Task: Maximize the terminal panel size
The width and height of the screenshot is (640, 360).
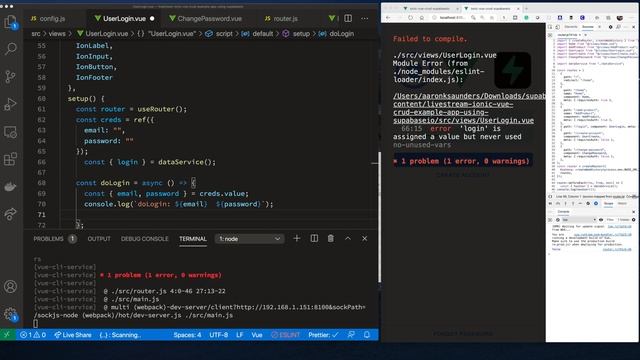Action: point(348,238)
